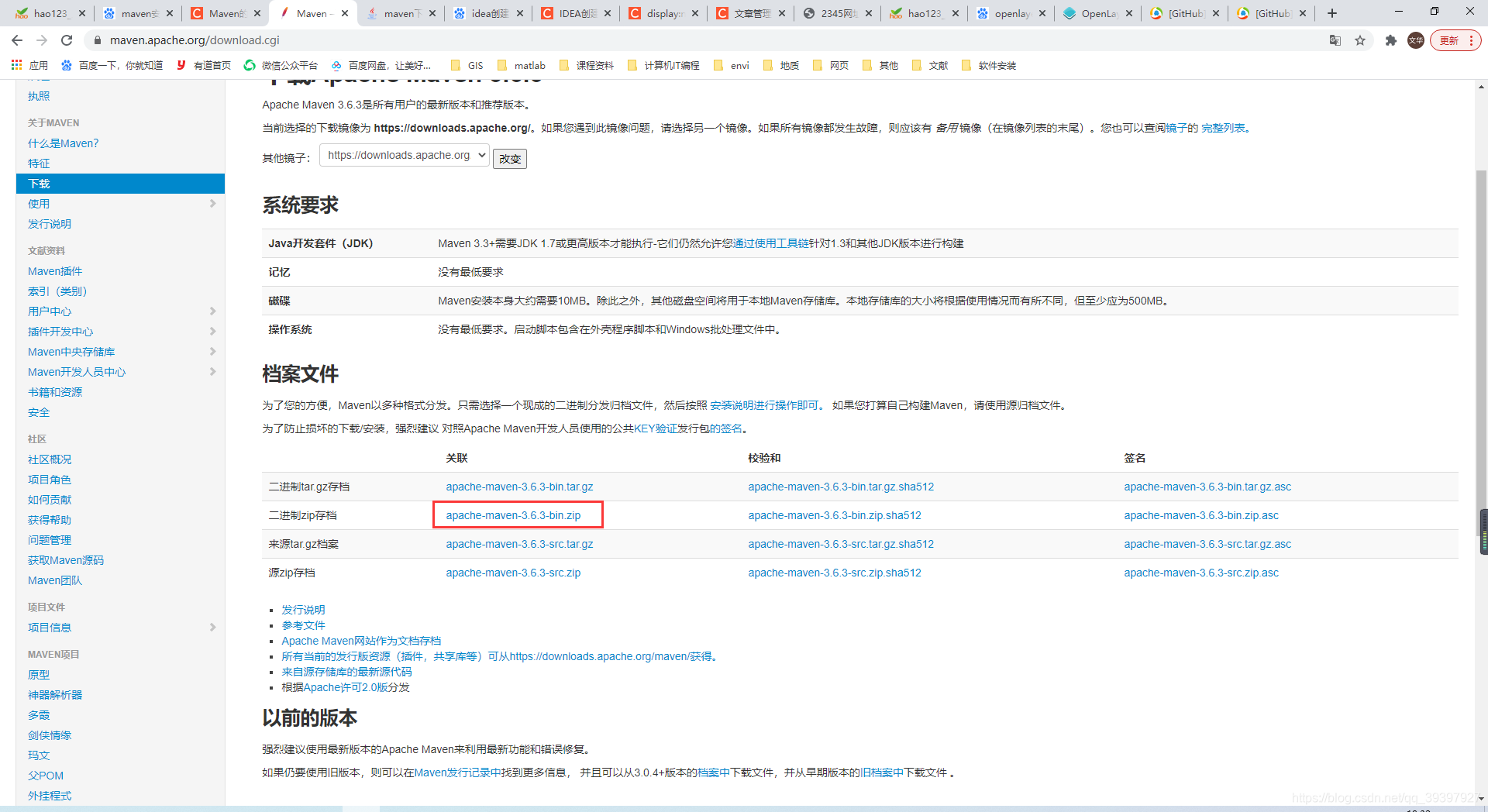Expand the 使用 sidebar submenu
1488x812 pixels.
pos(212,204)
